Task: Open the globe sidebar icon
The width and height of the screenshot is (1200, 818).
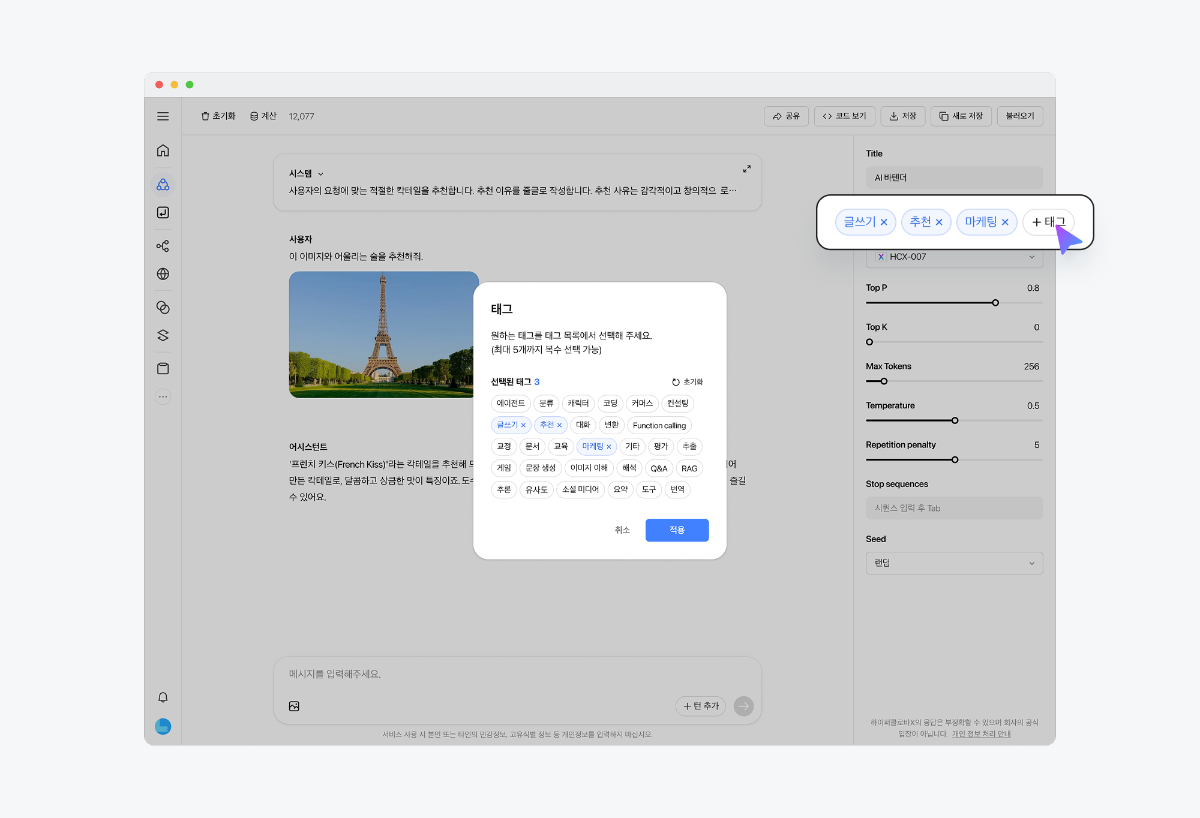Action: [x=163, y=274]
